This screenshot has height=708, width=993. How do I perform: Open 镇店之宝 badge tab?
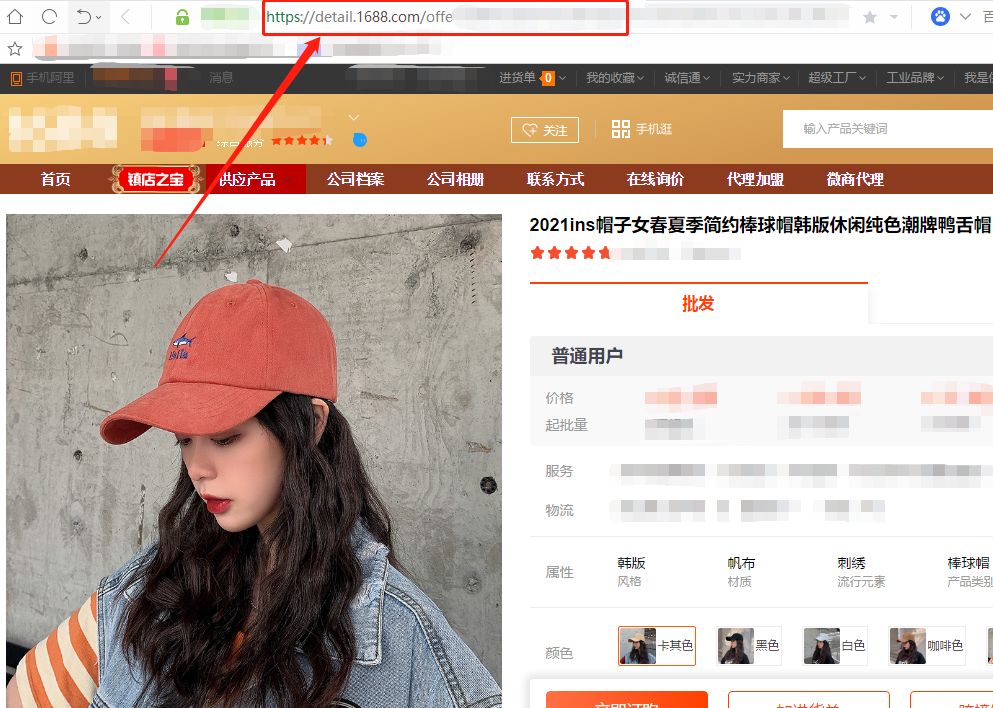coord(155,179)
